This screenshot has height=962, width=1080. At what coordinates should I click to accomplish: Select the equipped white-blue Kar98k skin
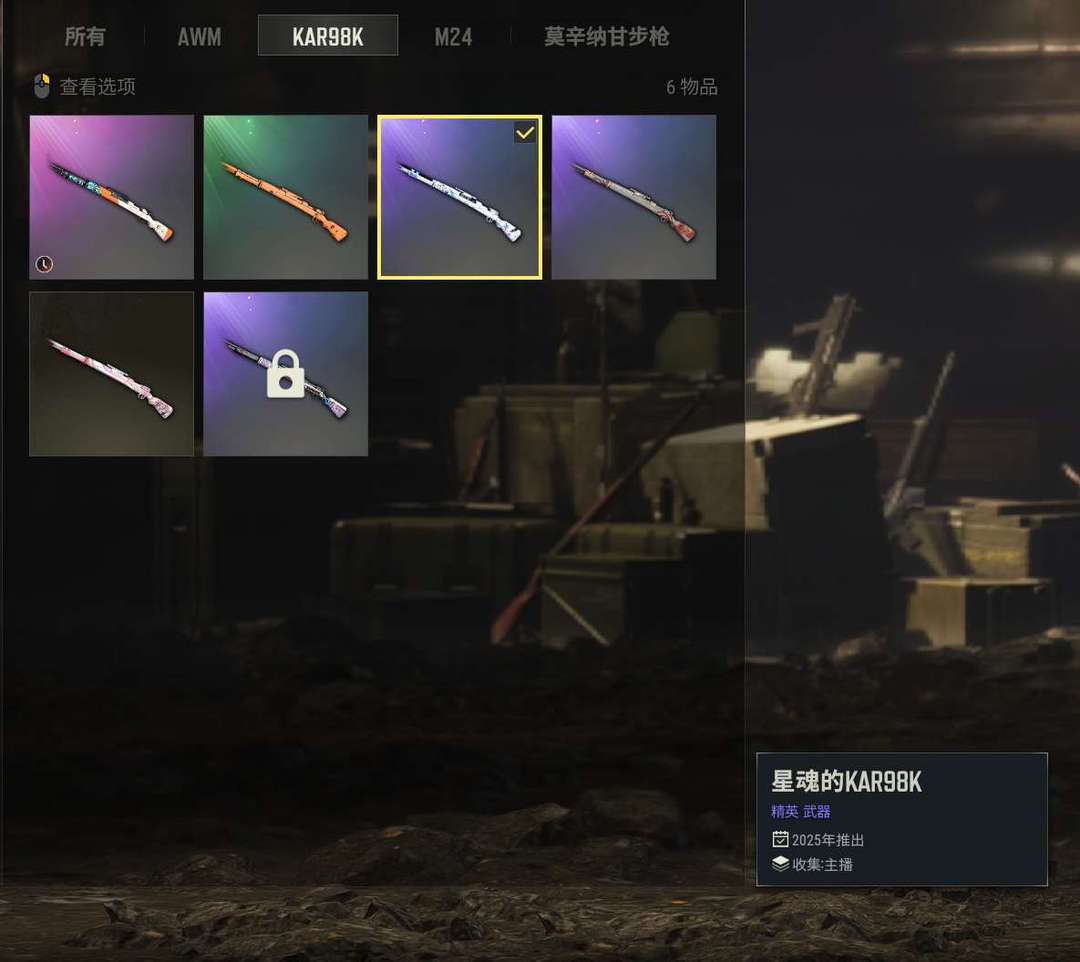point(459,197)
